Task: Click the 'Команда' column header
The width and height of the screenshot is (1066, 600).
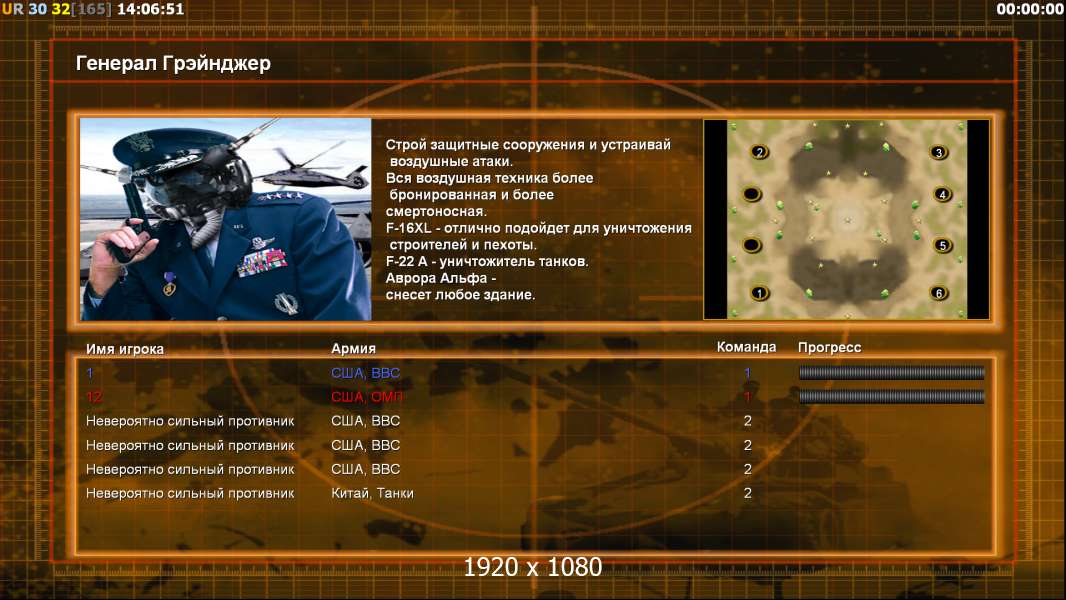Action: (x=746, y=347)
